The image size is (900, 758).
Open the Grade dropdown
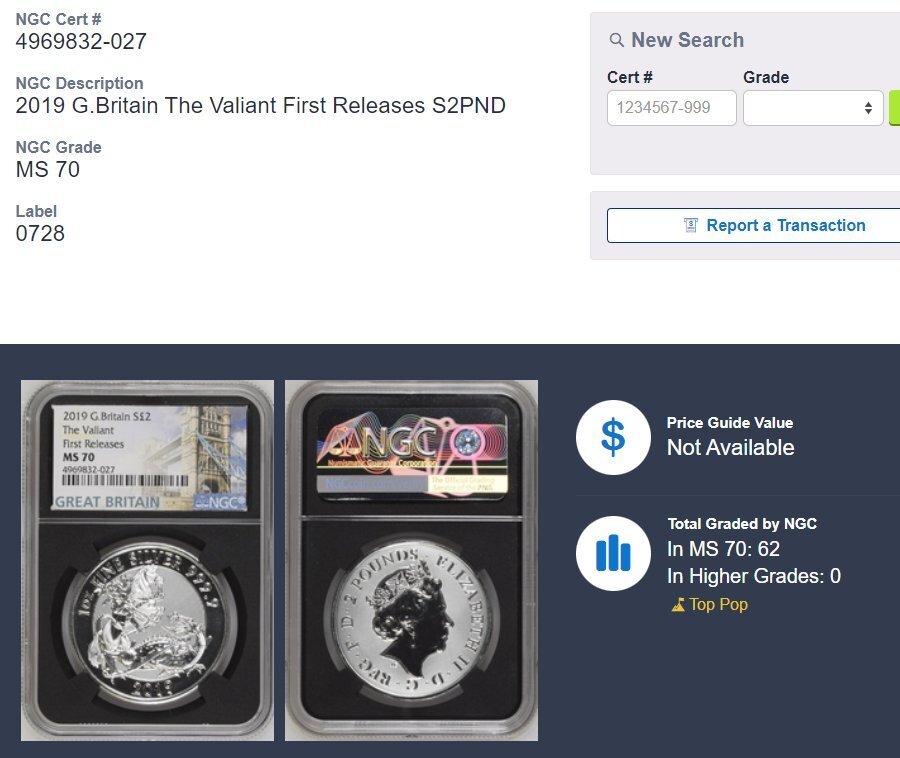pyautogui.click(x=813, y=108)
